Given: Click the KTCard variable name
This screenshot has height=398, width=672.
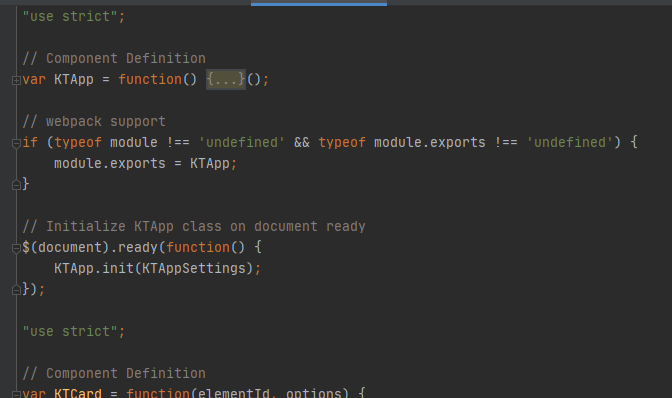Looking at the screenshot, I should [x=78, y=393].
